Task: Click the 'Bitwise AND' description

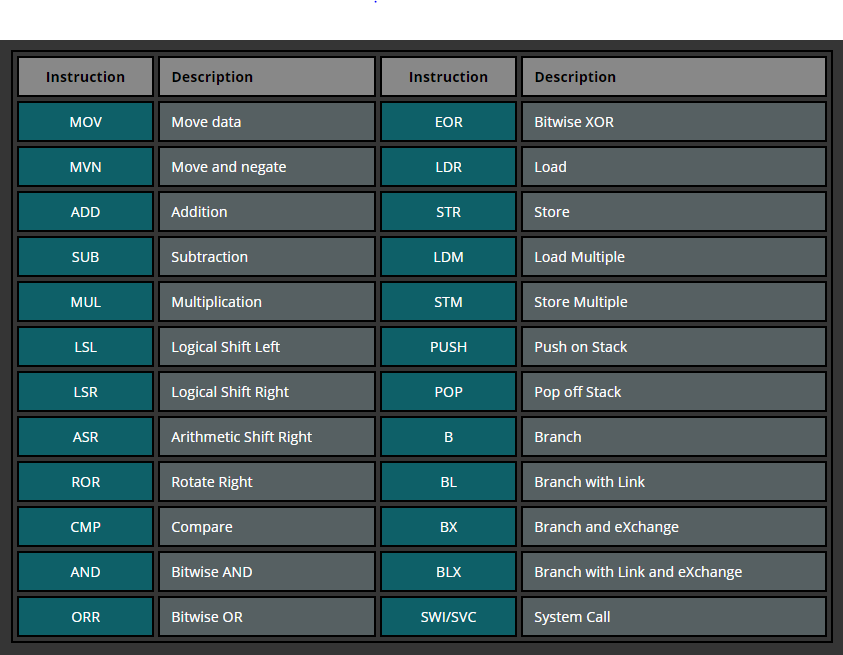Action: (267, 572)
